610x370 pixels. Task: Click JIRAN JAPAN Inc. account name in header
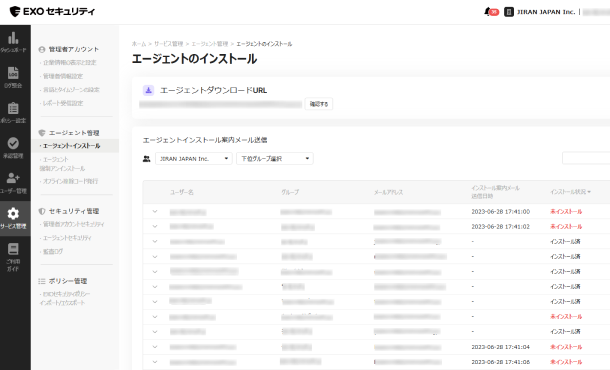(546, 12)
